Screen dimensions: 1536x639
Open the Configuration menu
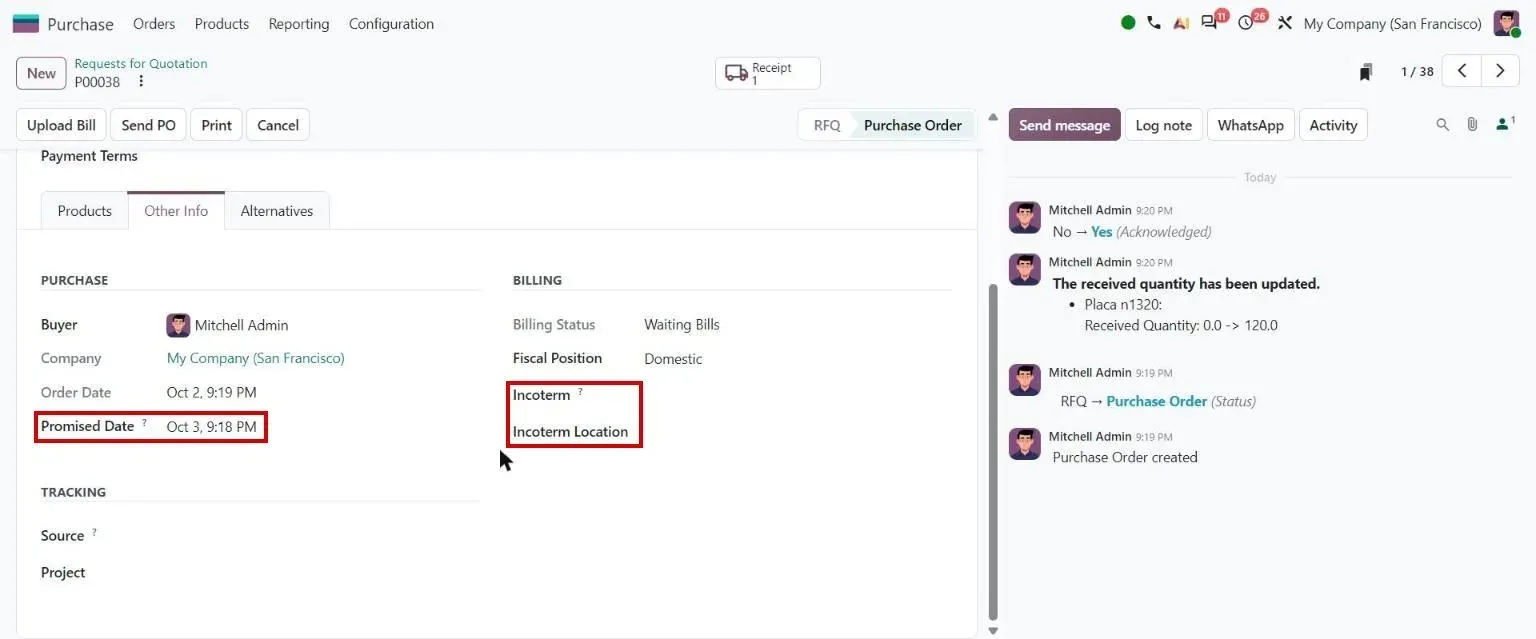(391, 23)
